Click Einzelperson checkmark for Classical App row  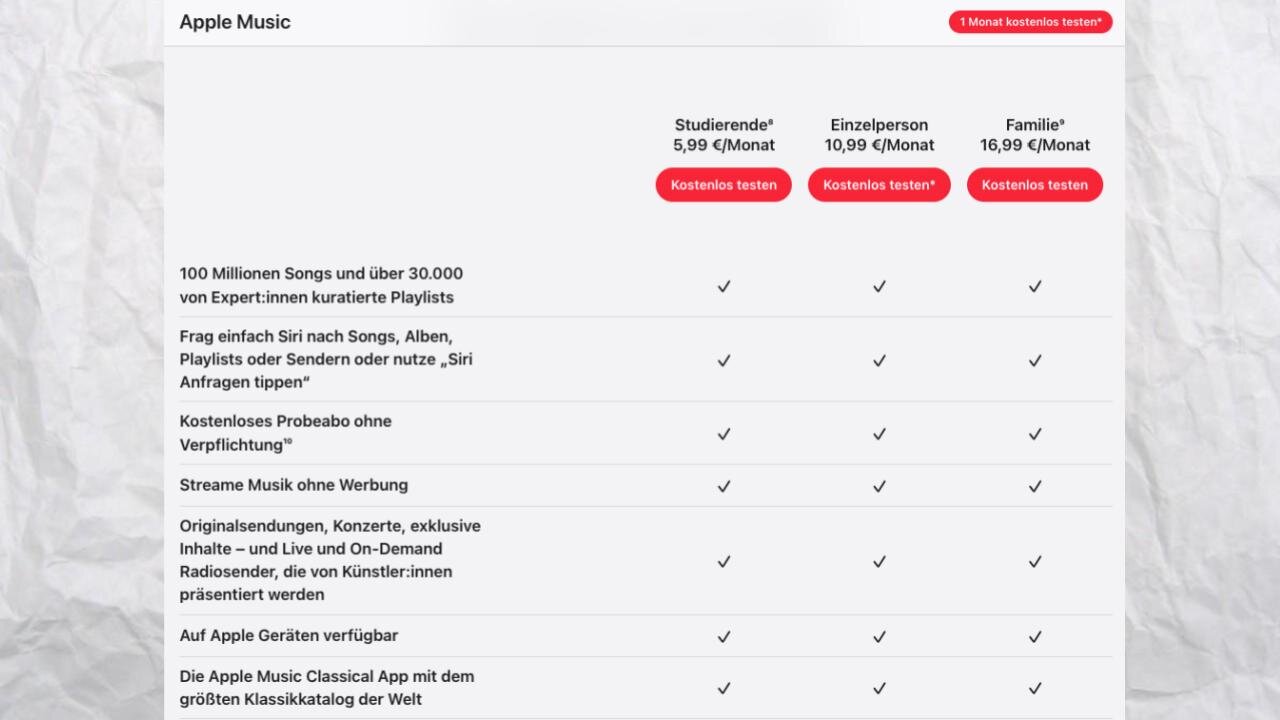point(879,688)
